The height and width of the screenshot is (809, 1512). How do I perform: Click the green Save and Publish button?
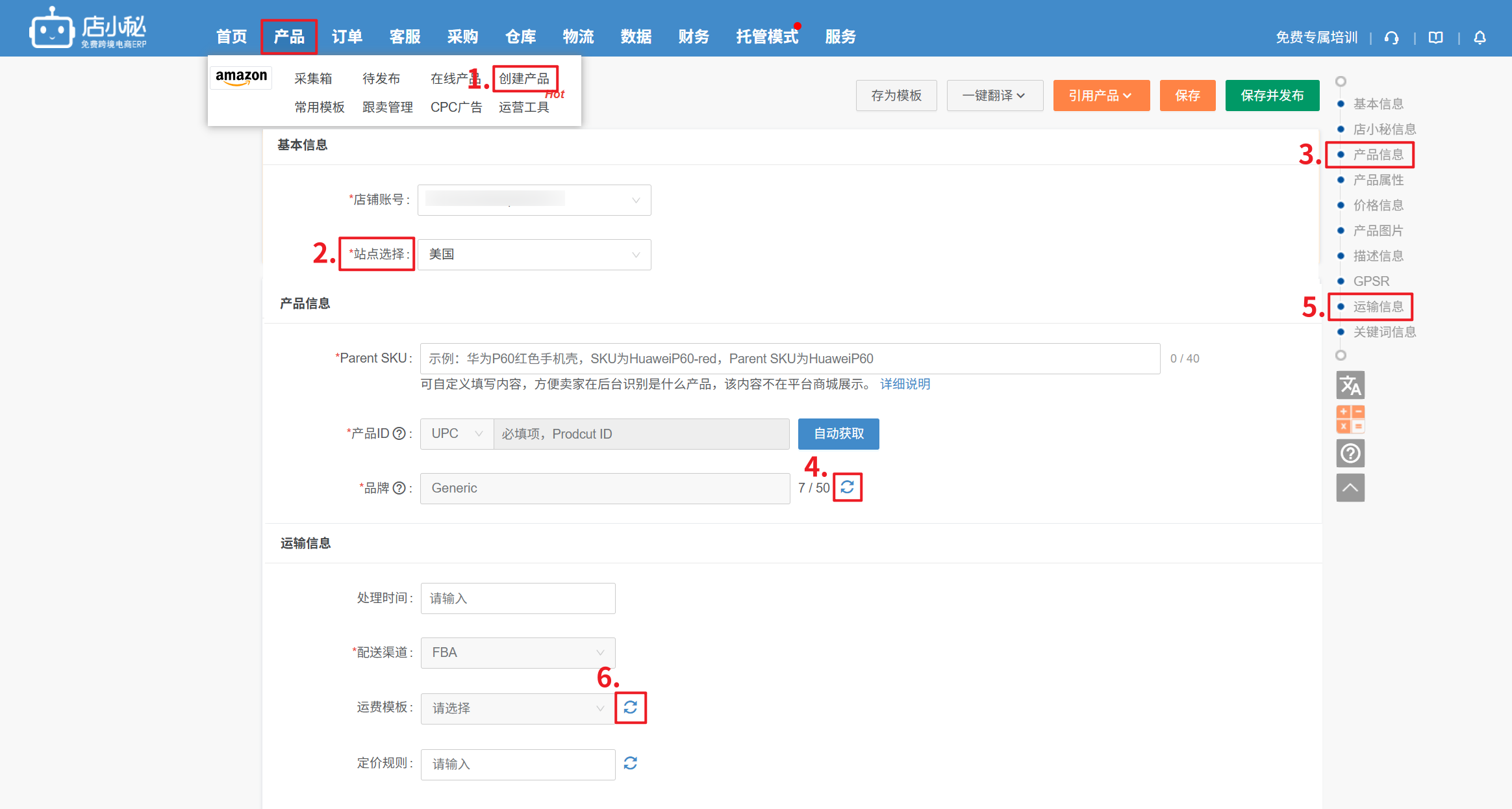pyautogui.click(x=1272, y=96)
